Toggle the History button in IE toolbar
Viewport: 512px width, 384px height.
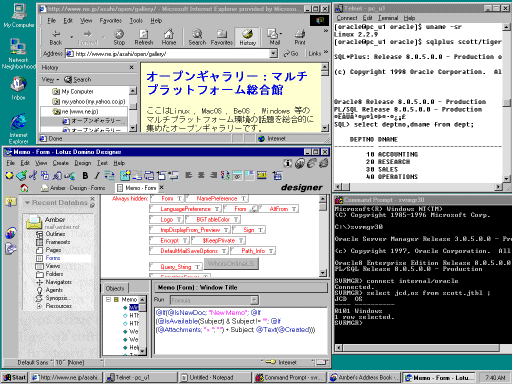click(x=247, y=37)
